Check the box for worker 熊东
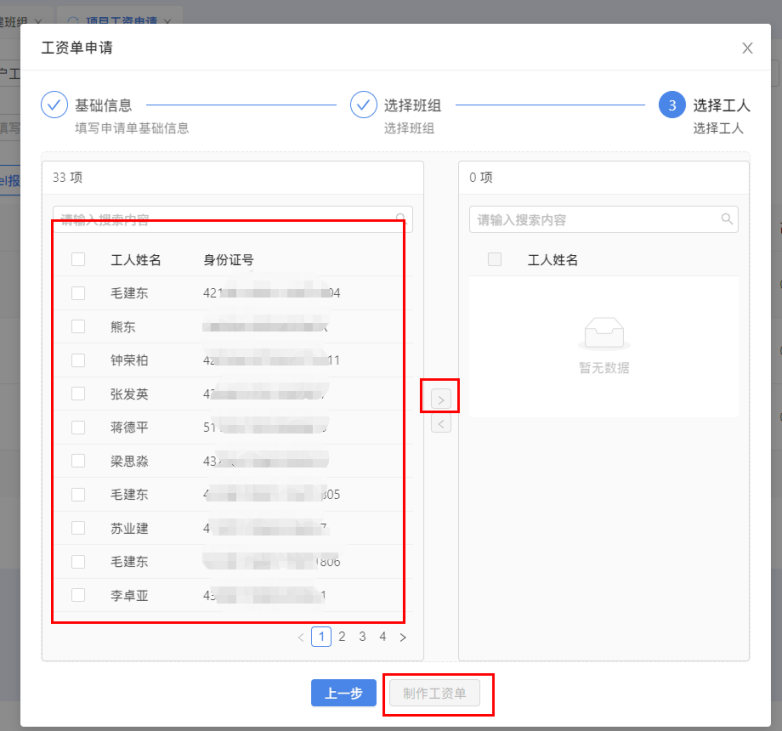Screen dimensions: 782x731 click(x=78, y=327)
